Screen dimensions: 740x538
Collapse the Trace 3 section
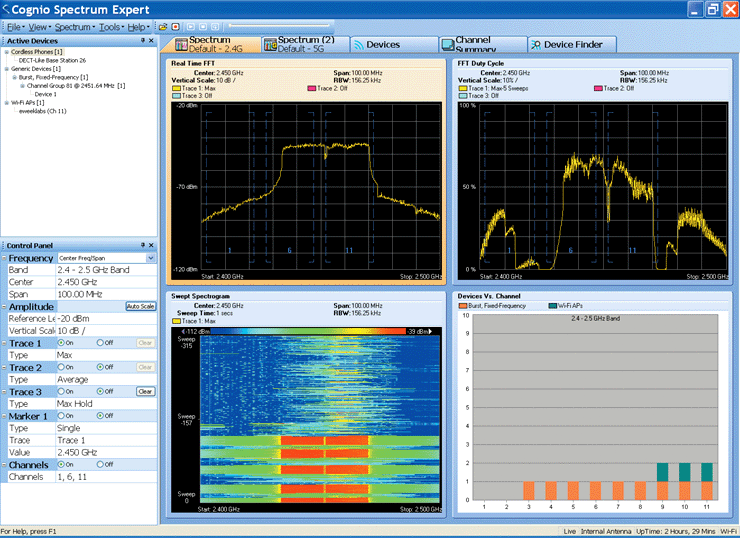click(x=4, y=392)
